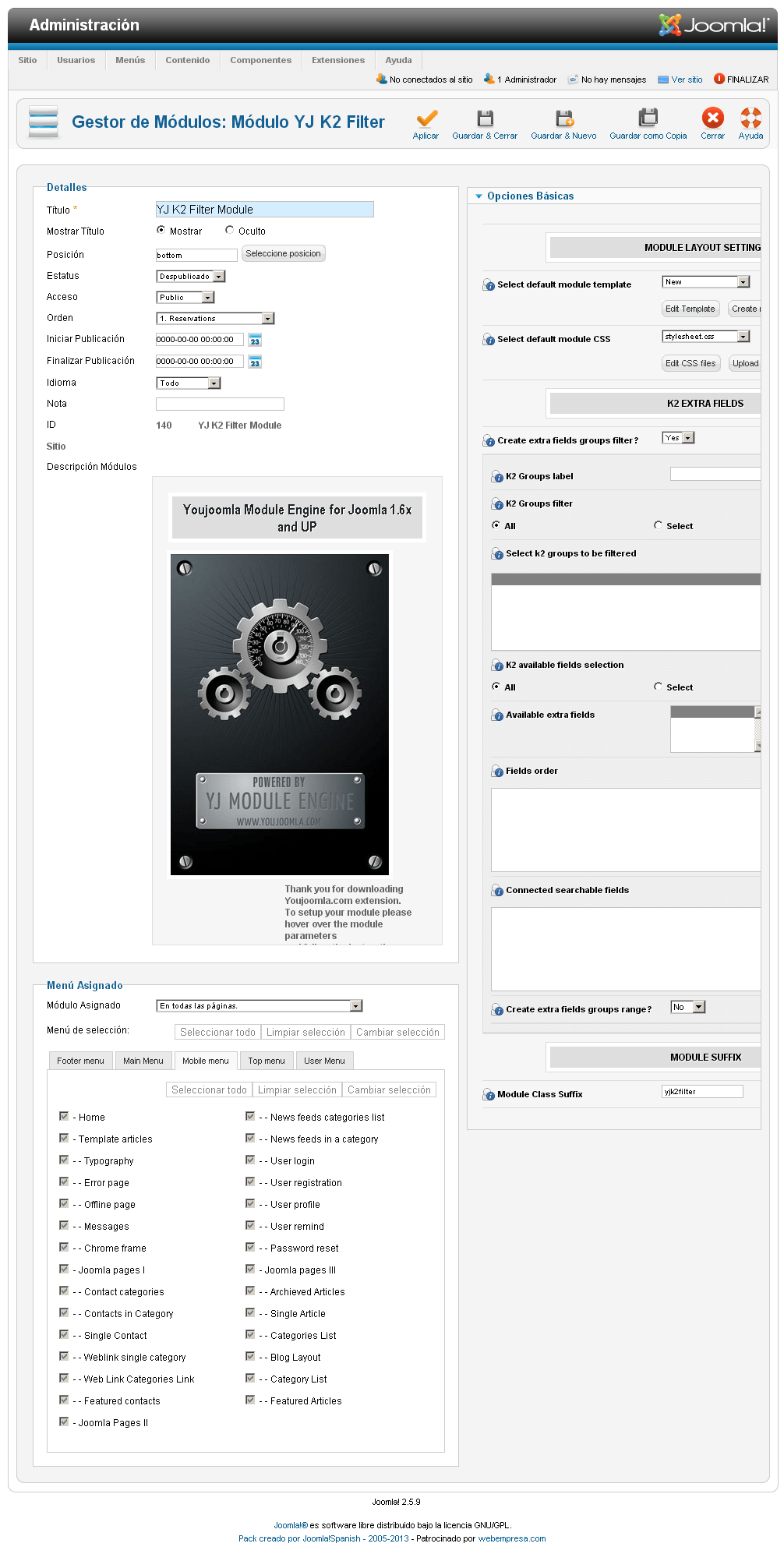Screen dimensions: 784x1561
Task: Open the default module template dropdown
Action: click(x=706, y=282)
